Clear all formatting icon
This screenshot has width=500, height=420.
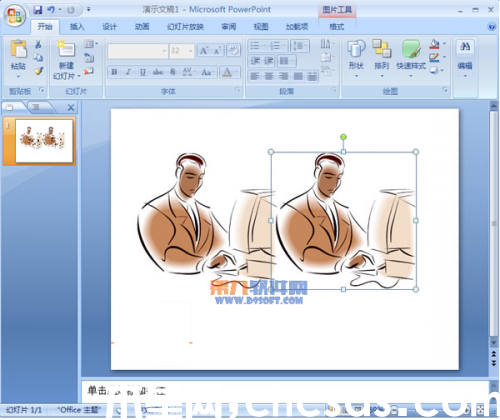coord(233,51)
